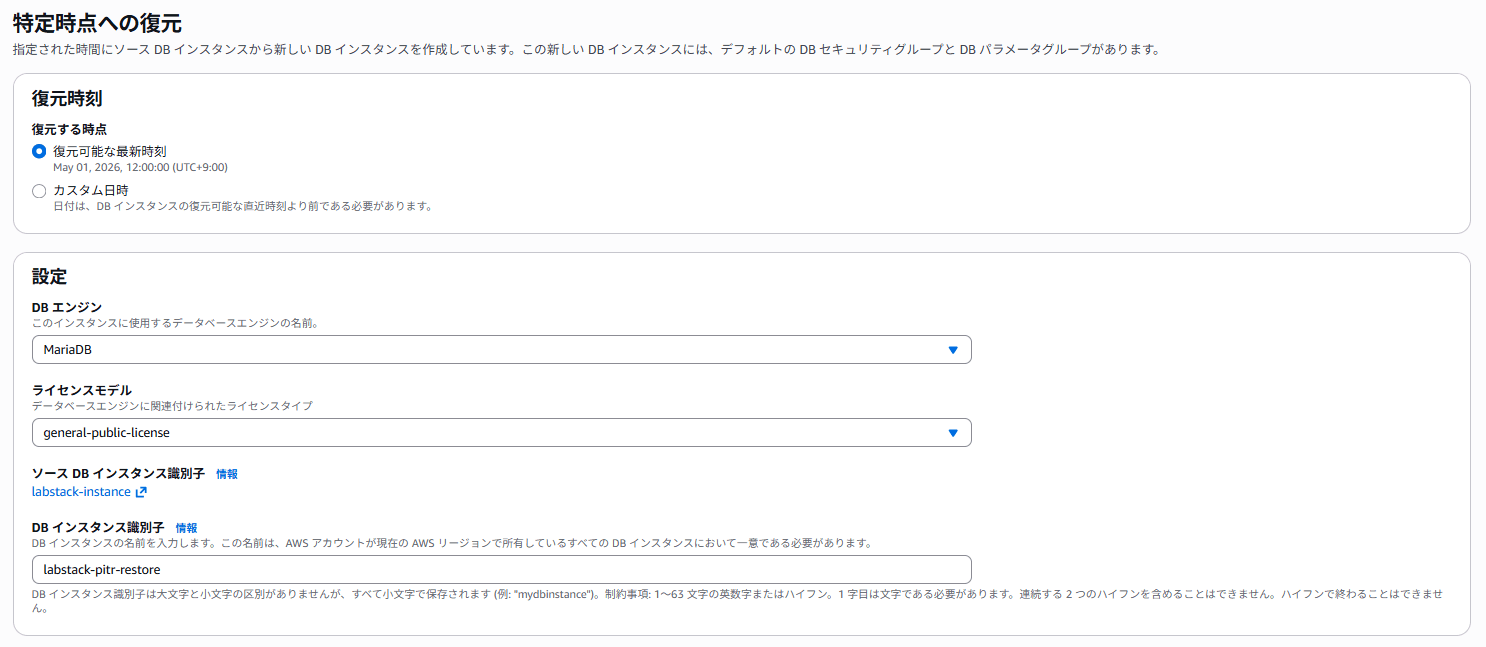The width and height of the screenshot is (1486, 647).
Task: Click the カスタム日時 description about 直近時刻
Action: coord(243,206)
